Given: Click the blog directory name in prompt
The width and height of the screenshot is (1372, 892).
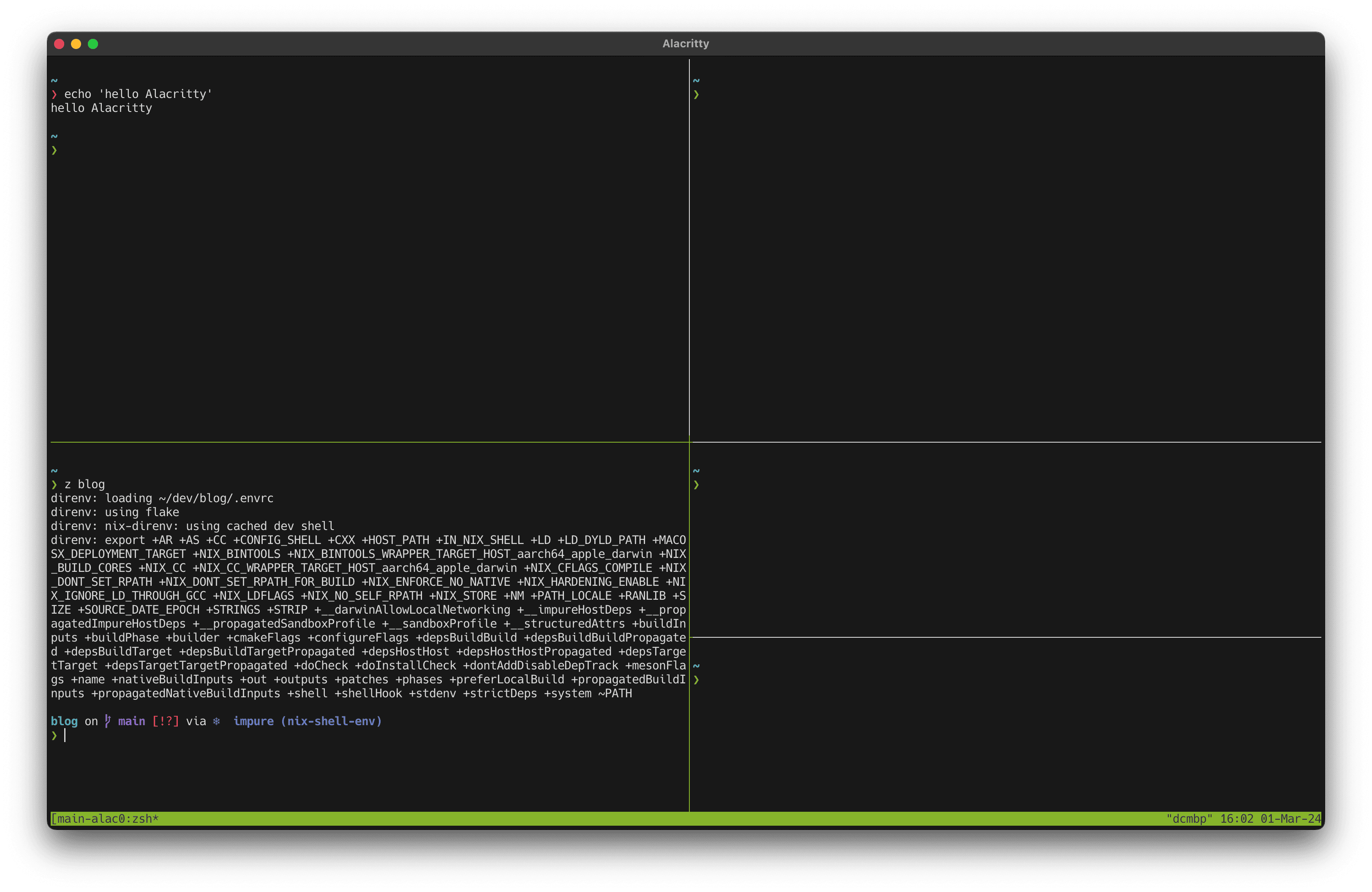Looking at the screenshot, I should pyautogui.click(x=64, y=721).
